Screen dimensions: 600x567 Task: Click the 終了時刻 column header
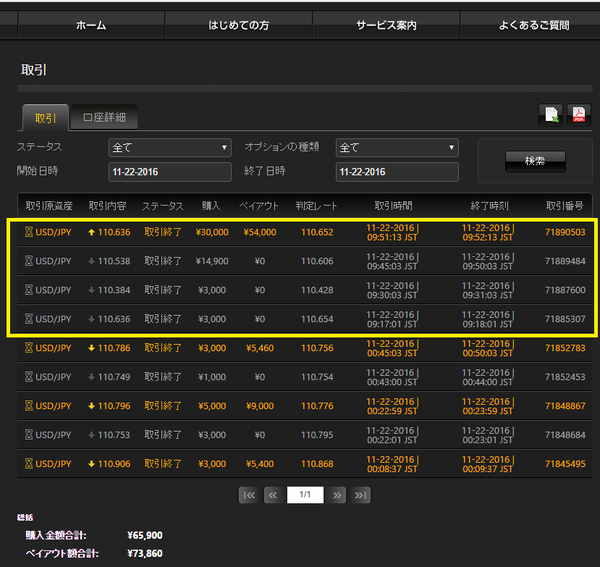(489, 206)
